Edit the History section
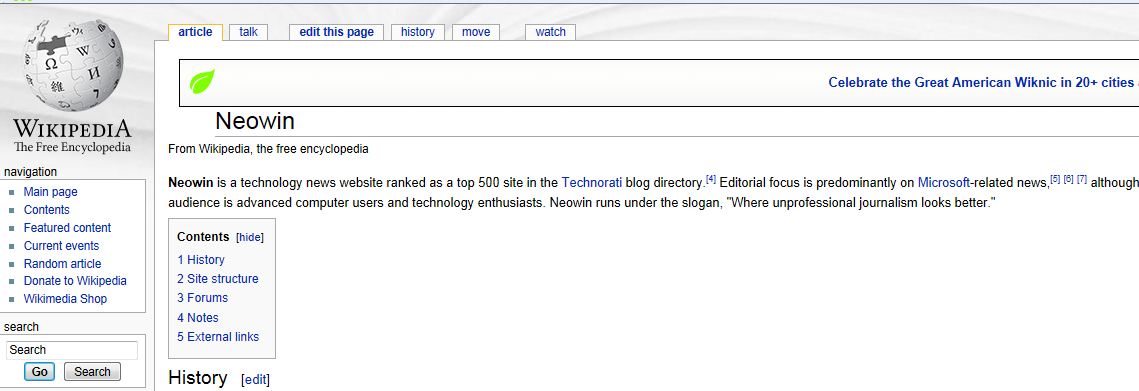This screenshot has height=391, width=1139. 255,379
